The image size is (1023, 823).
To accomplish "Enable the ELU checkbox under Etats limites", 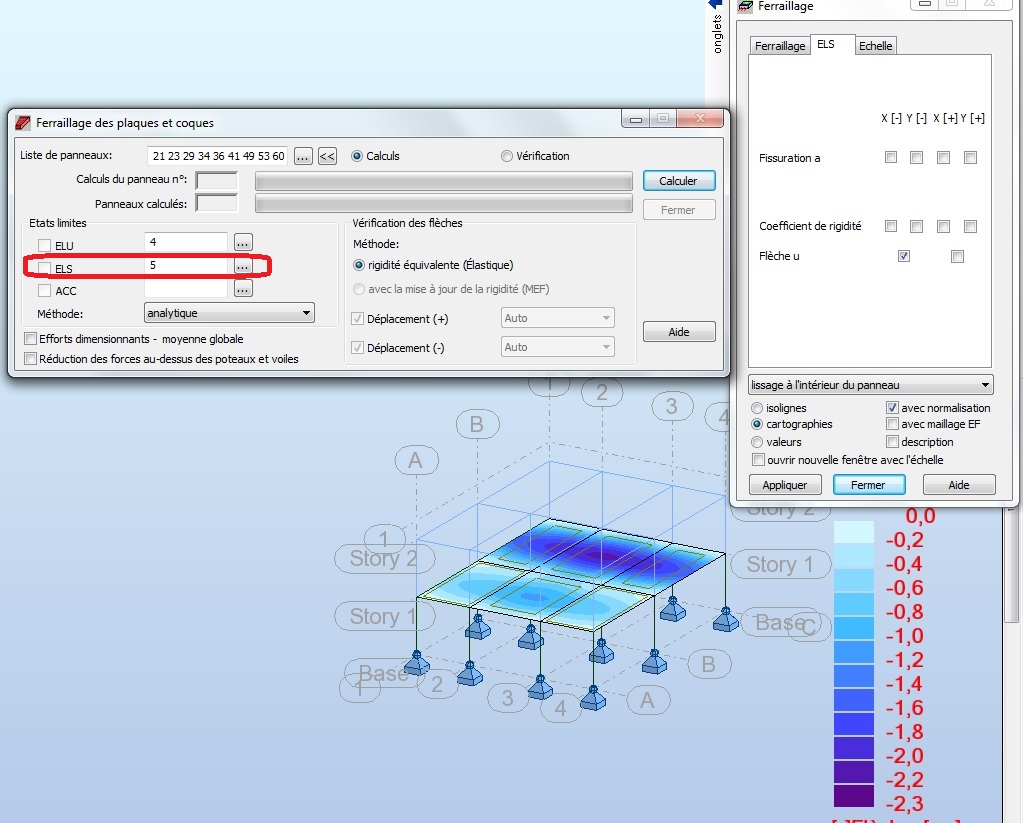I will (42, 245).
